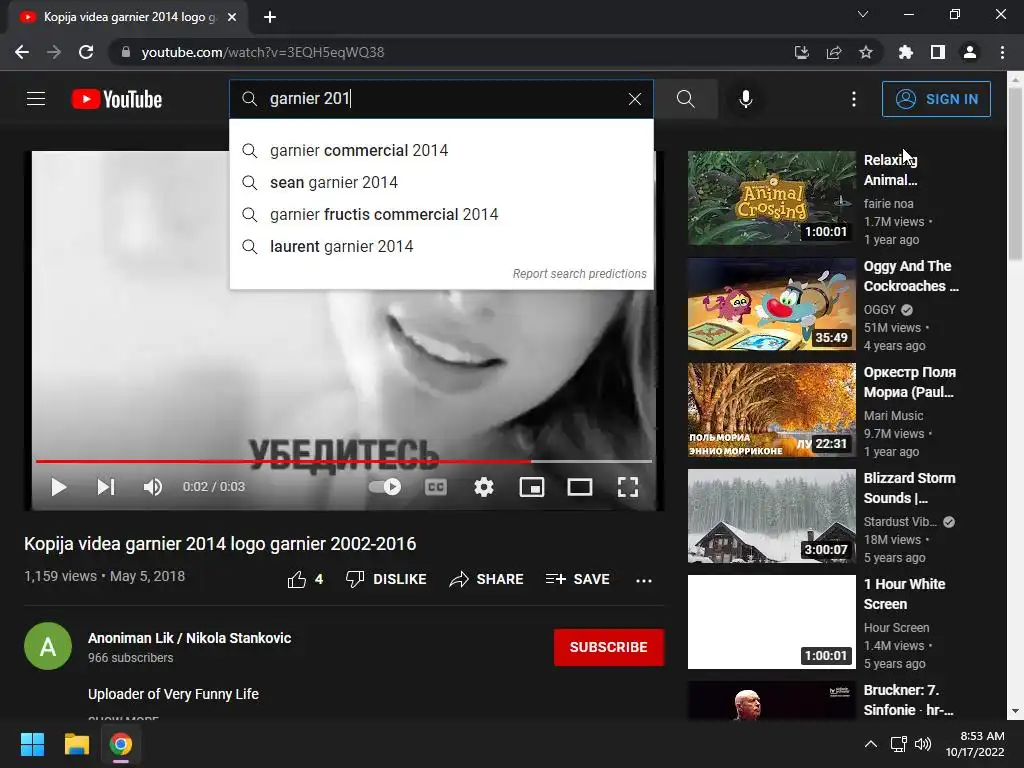This screenshot has height=768, width=1024.
Task: Open Oggy And The Cockroaches thumbnail
Action: click(771, 304)
